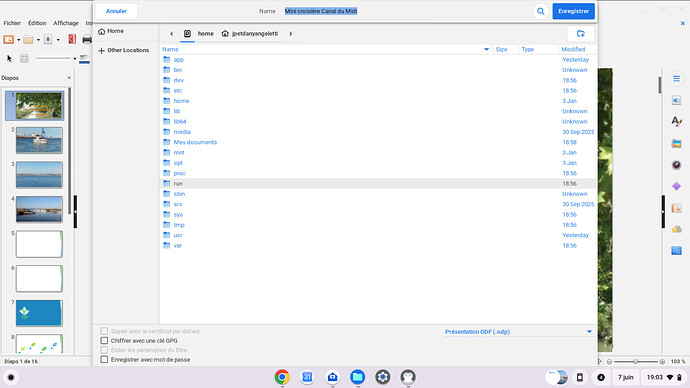690x388 pixels.
Task: Select the arrow selection tool
Action: click(9, 58)
